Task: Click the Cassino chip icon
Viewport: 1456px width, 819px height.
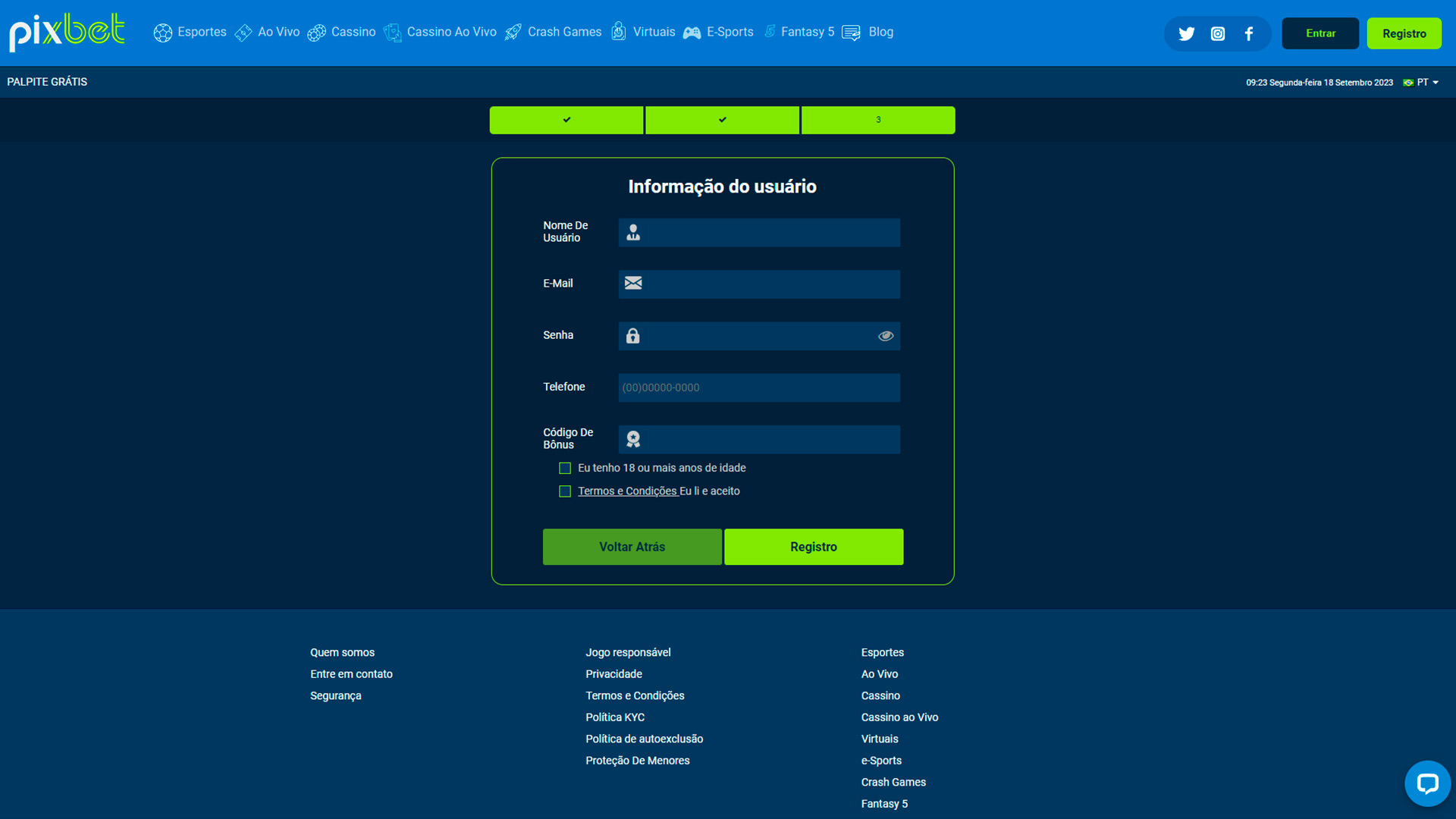Action: (317, 33)
